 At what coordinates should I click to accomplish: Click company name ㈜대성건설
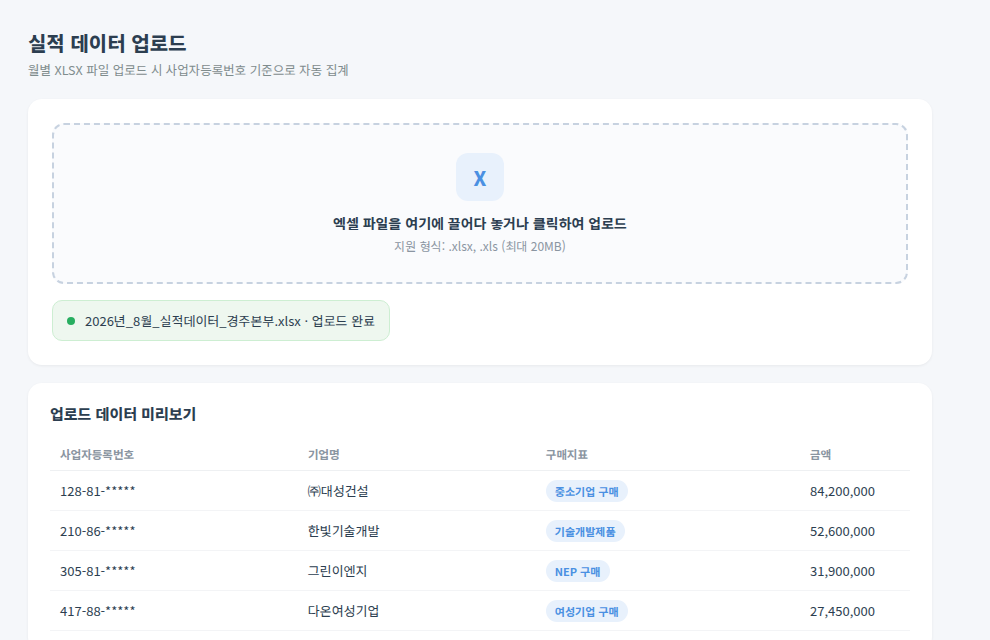pyautogui.click(x=338, y=491)
